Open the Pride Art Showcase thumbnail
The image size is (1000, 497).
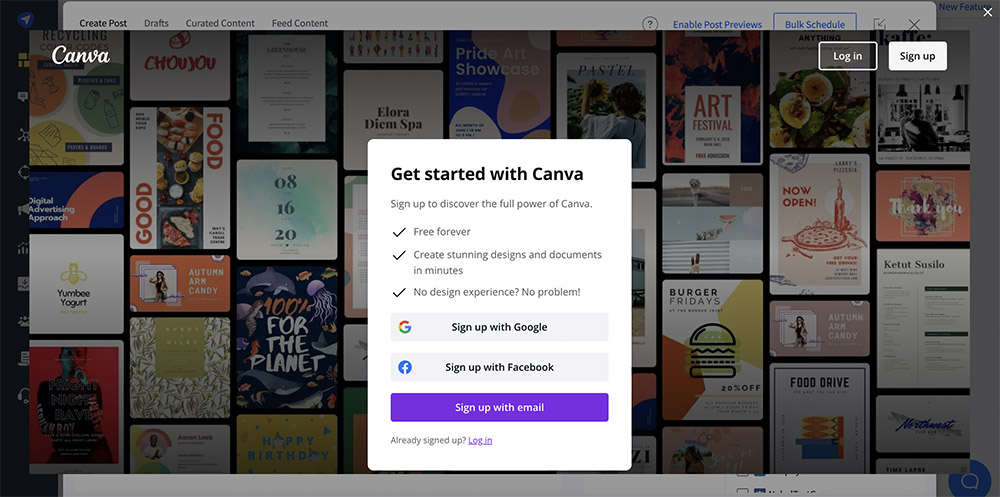pyautogui.click(x=499, y=84)
